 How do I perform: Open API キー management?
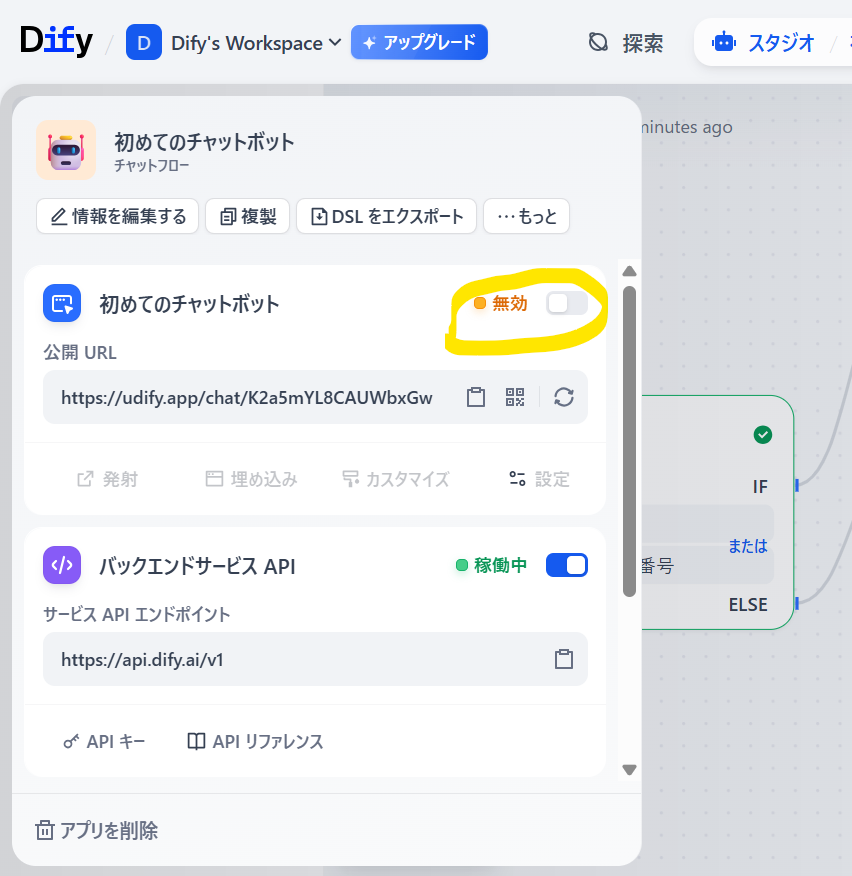coord(104,741)
